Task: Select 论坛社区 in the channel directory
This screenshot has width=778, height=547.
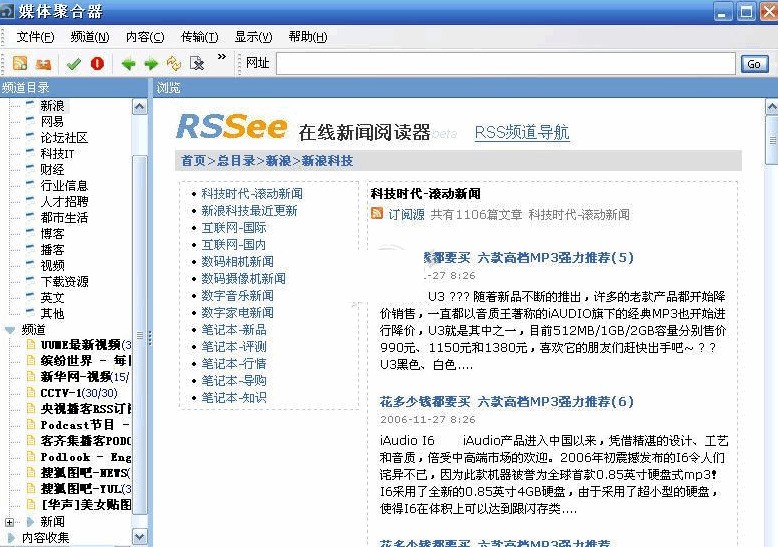Action: 64,137
